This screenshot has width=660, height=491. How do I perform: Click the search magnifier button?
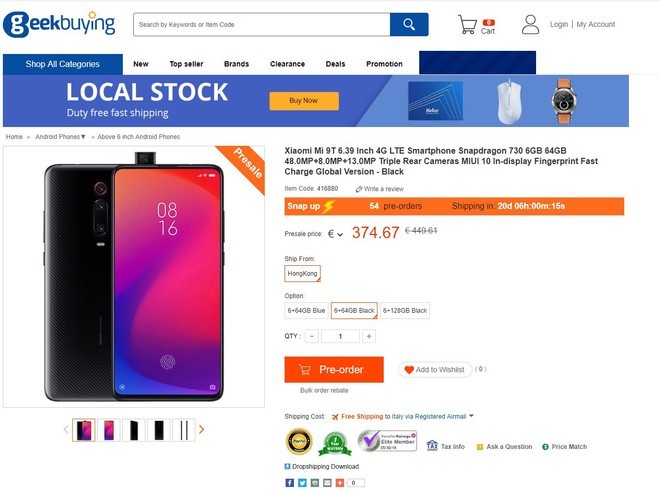pos(409,24)
